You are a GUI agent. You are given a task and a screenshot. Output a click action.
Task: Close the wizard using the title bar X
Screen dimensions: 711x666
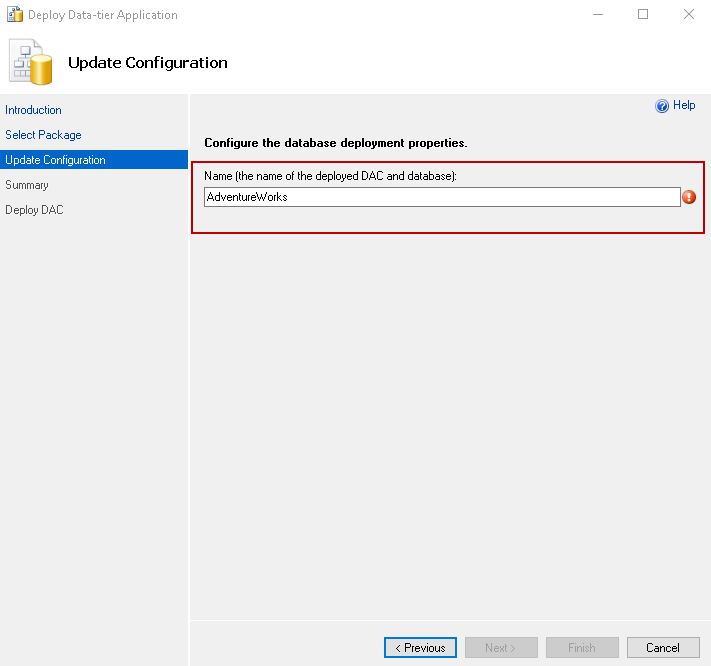(x=688, y=15)
